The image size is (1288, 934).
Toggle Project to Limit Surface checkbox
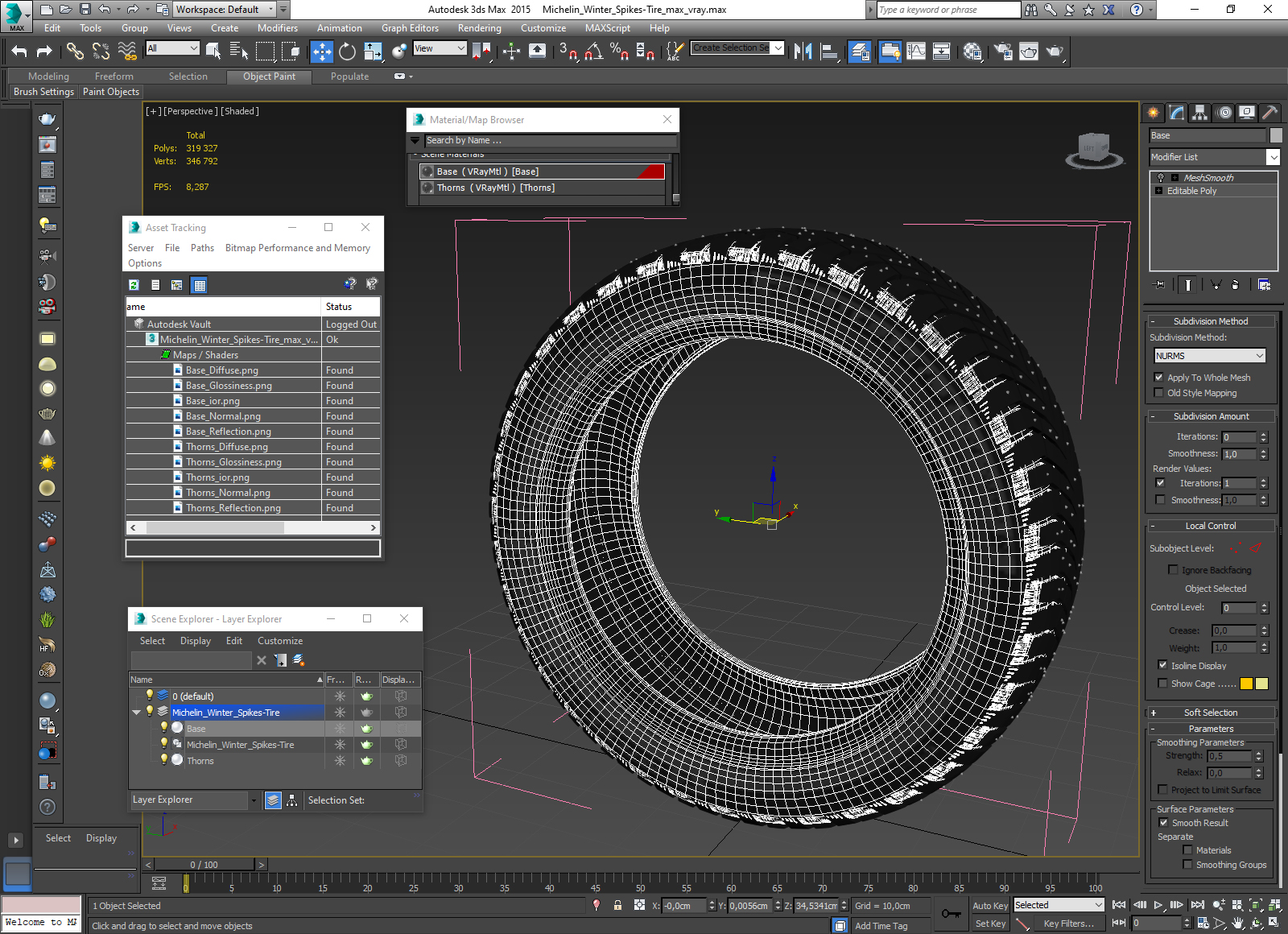tap(1162, 790)
